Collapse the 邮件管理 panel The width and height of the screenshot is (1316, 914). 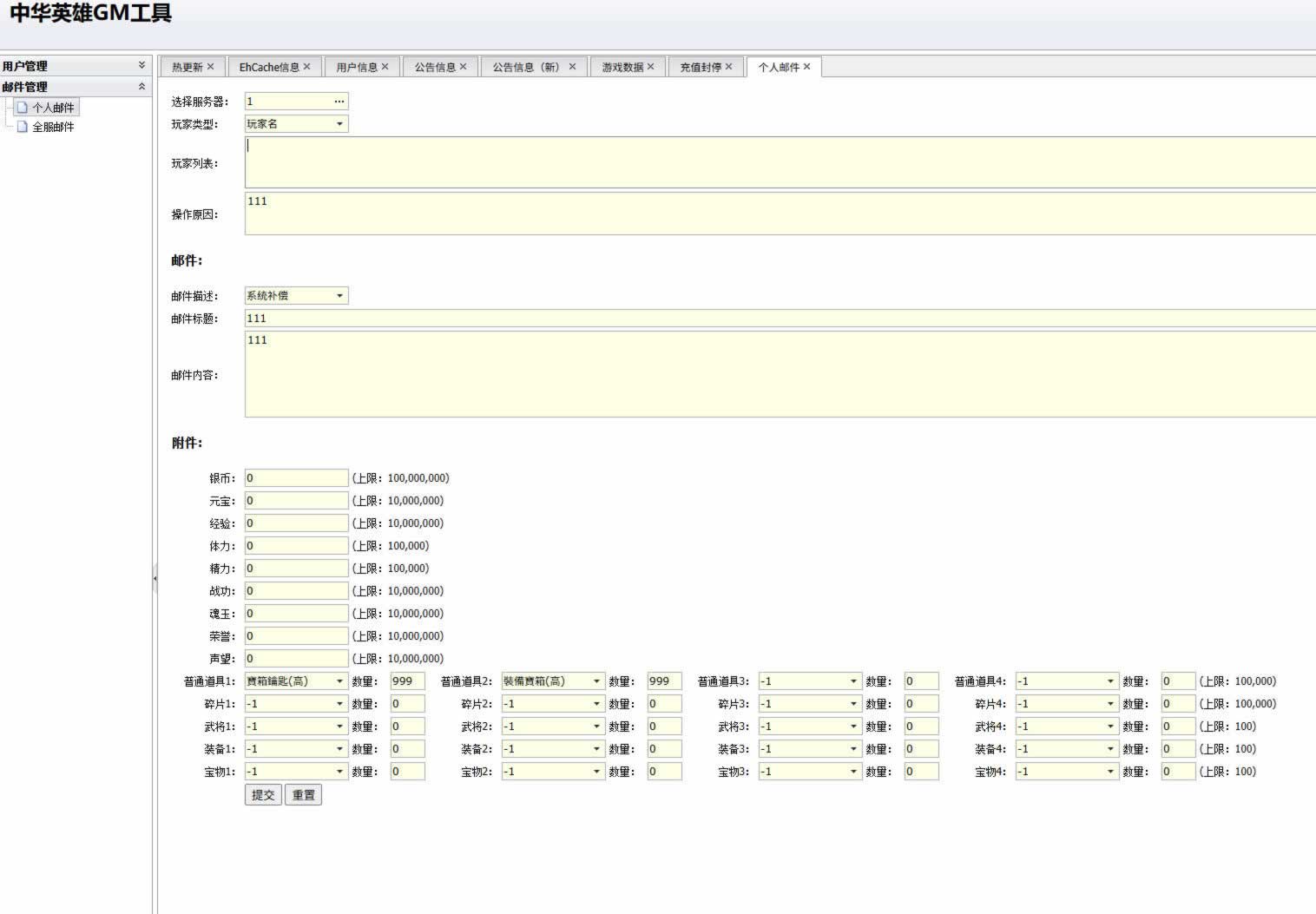tap(141, 87)
